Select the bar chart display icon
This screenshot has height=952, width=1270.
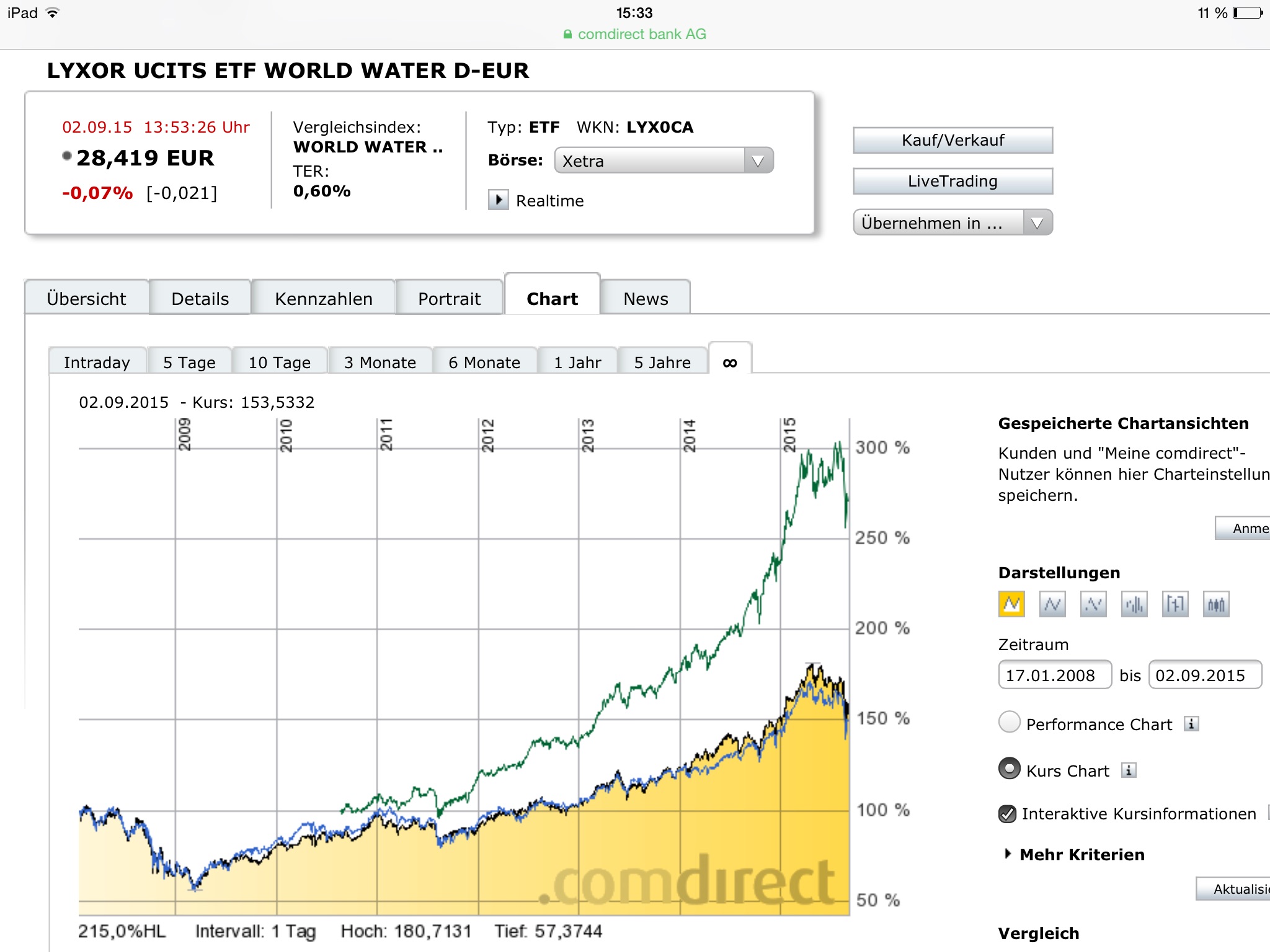[1134, 604]
